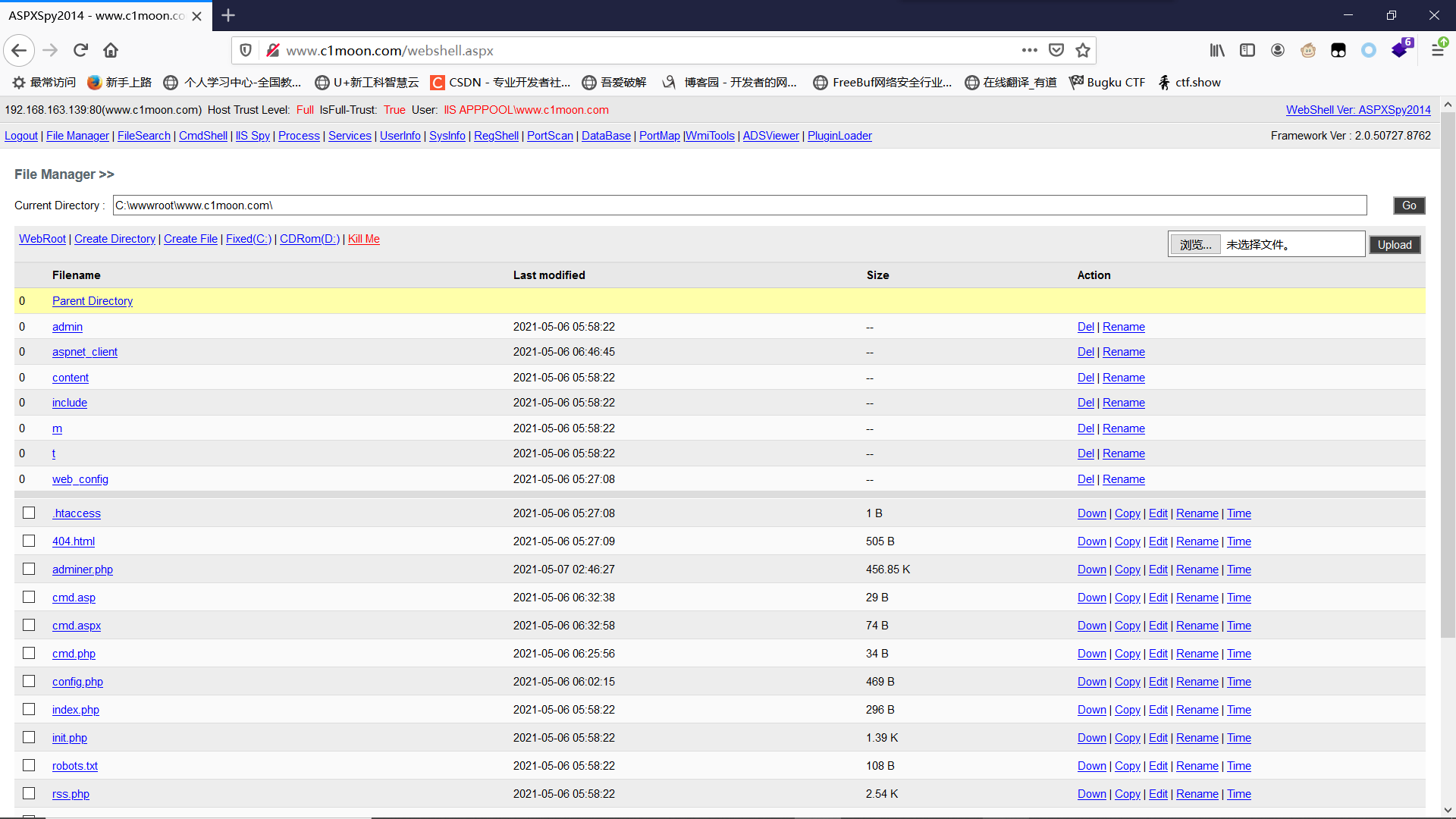
Task: Rename the include directory
Action: pyautogui.click(x=1124, y=403)
